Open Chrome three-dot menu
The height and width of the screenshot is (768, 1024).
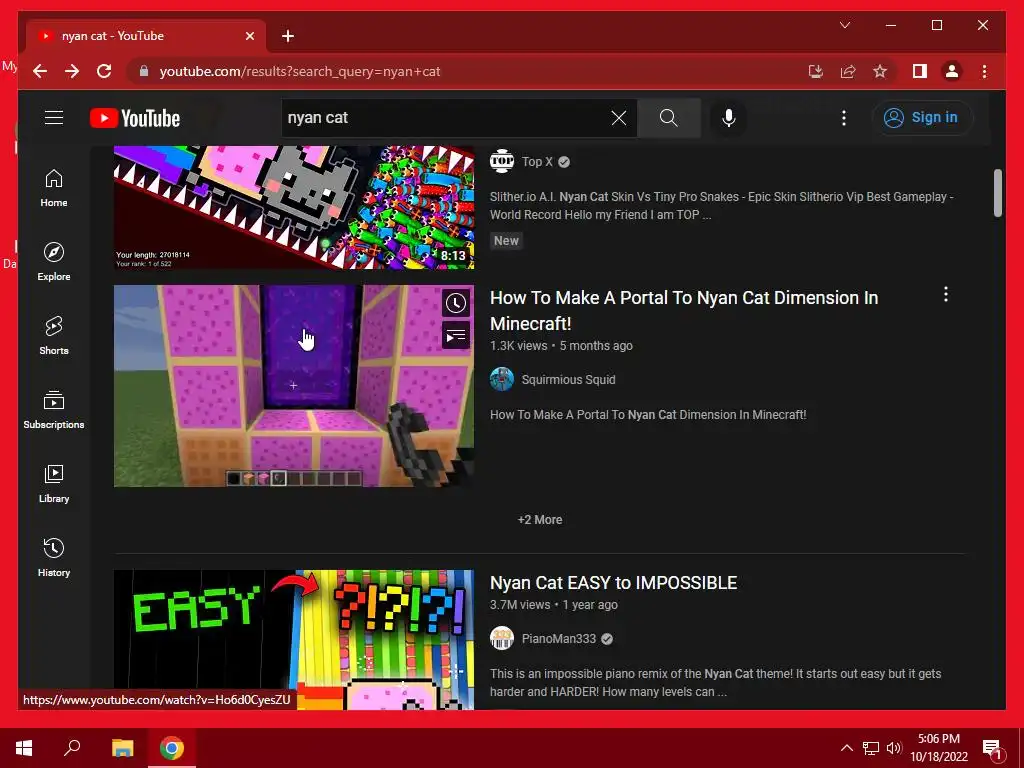point(984,71)
